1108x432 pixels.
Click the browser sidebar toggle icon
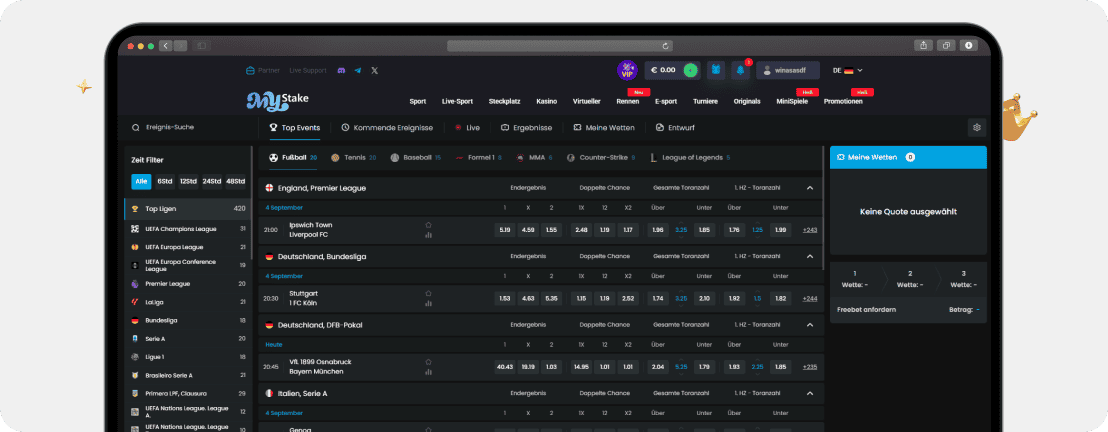(201, 46)
